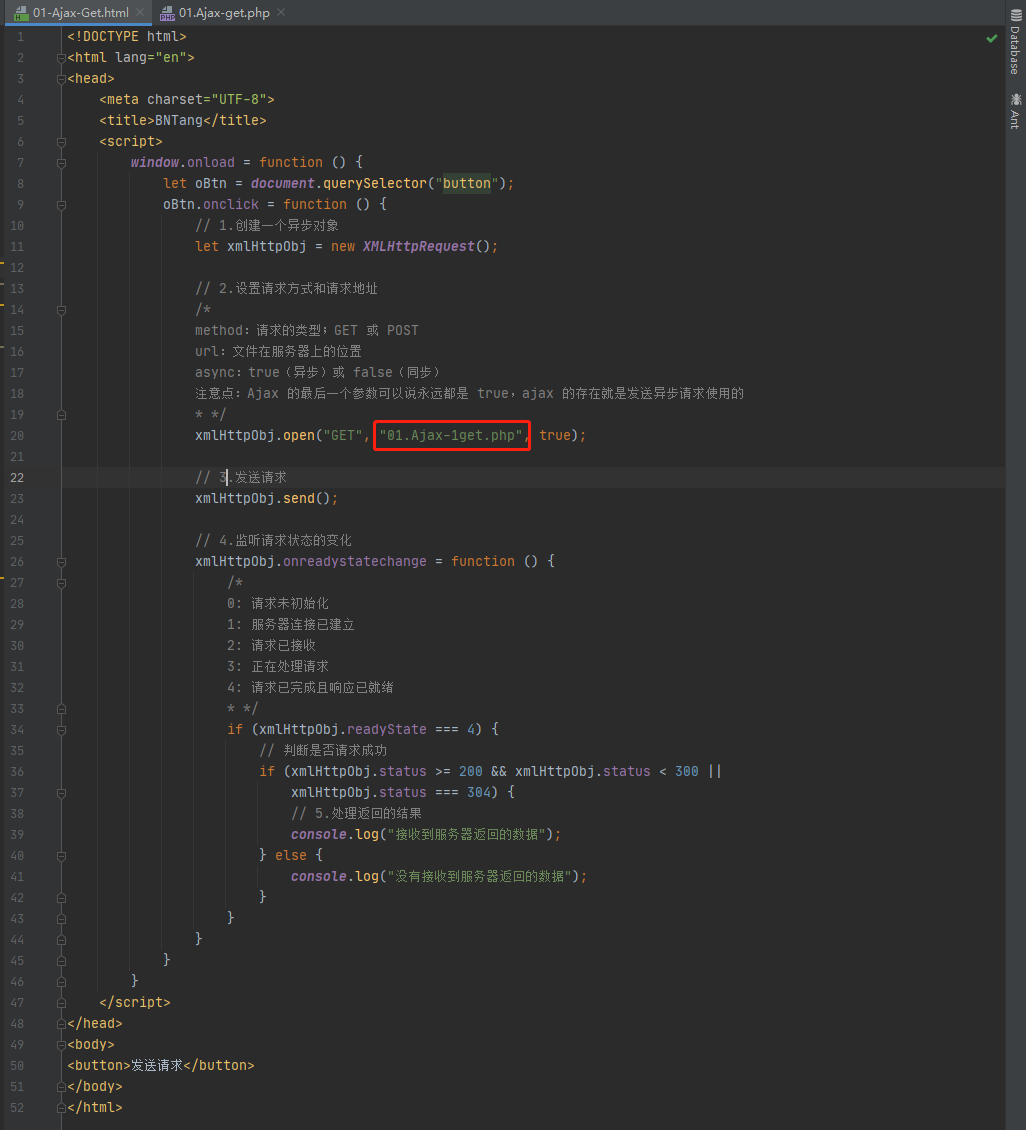Click line number 1 in the gutter
The height and width of the screenshot is (1130, 1026).
click(x=20, y=37)
